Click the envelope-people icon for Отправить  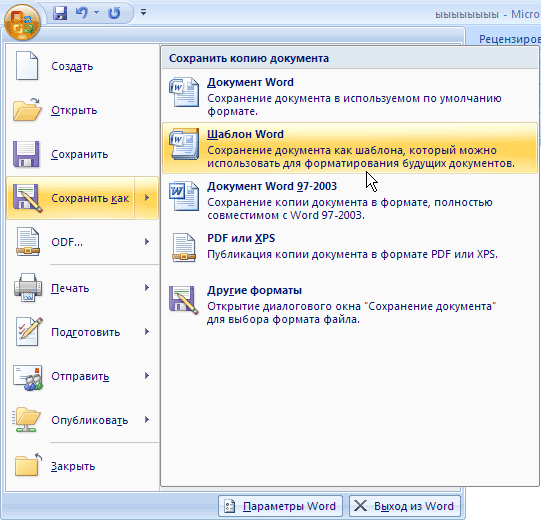click(x=28, y=378)
